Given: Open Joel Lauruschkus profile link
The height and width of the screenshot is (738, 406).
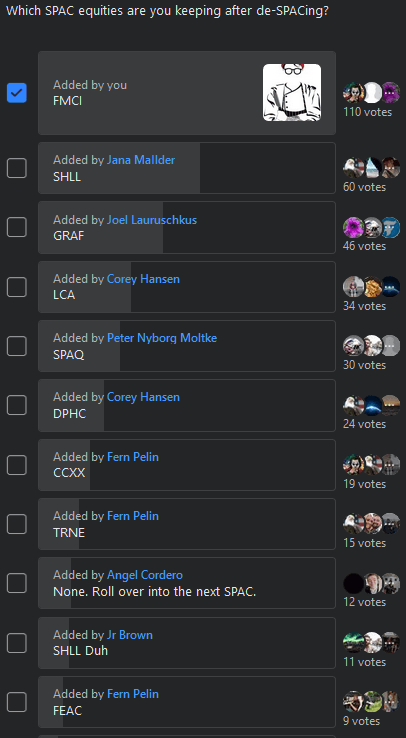Looking at the screenshot, I should (x=151, y=220).
